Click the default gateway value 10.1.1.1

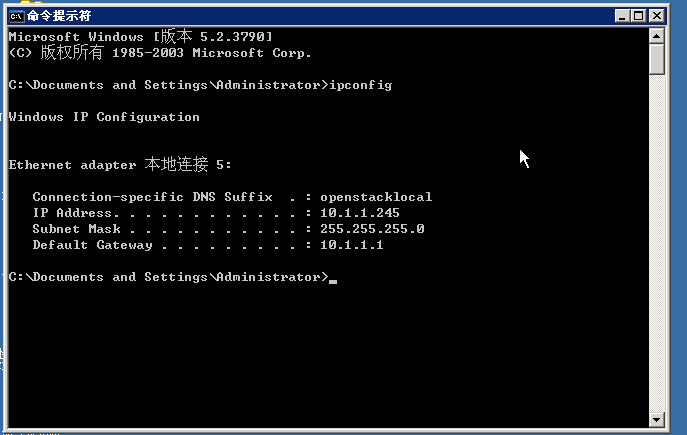pyautogui.click(x=352, y=245)
